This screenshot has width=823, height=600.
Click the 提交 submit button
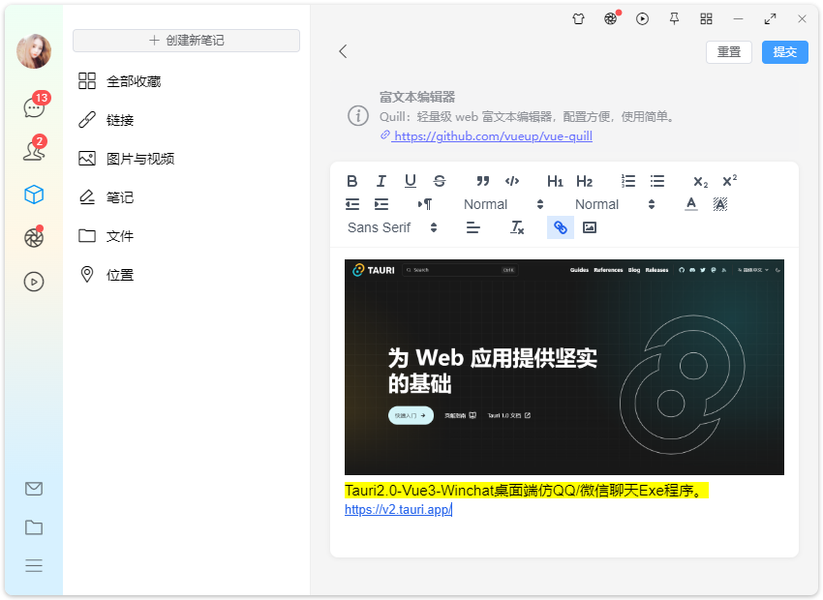click(785, 52)
